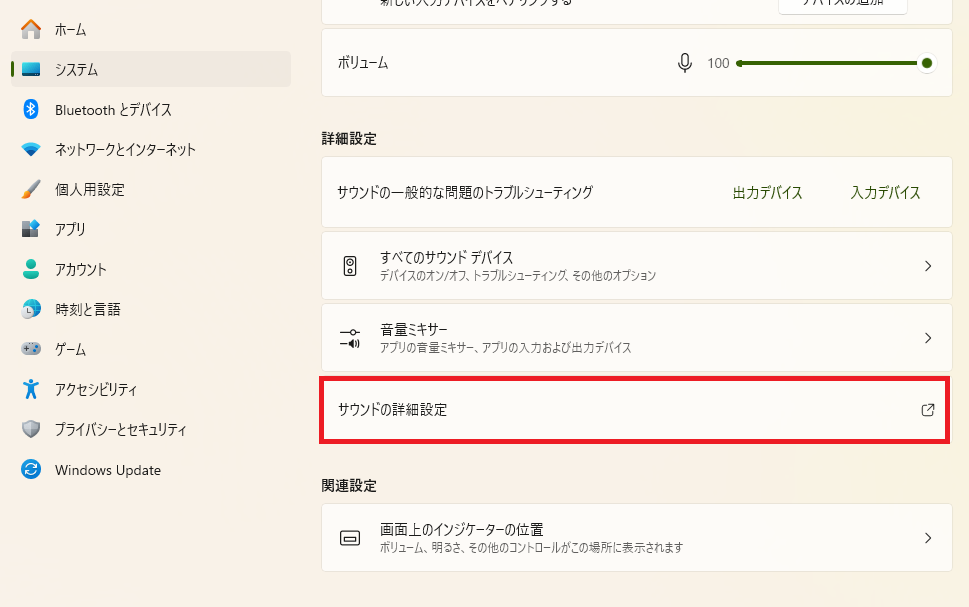Image resolution: width=969 pixels, height=607 pixels.
Task: Mute the microphone via volume icon
Action: click(684, 63)
